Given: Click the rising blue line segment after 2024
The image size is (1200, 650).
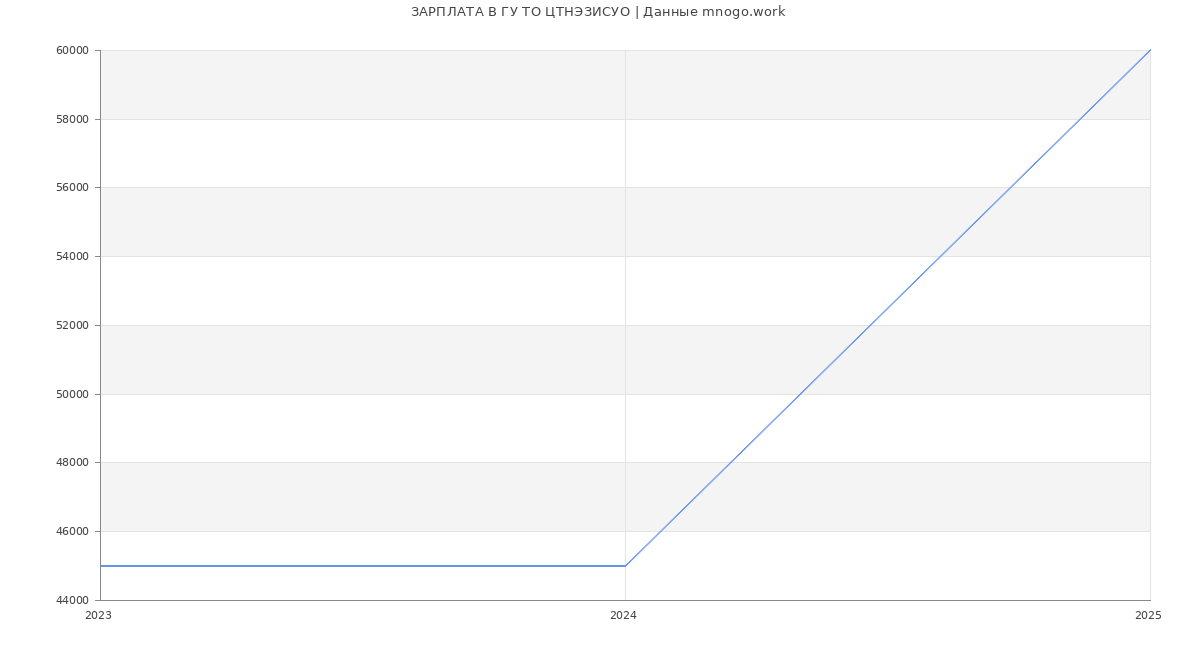Looking at the screenshot, I should (887, 308).
